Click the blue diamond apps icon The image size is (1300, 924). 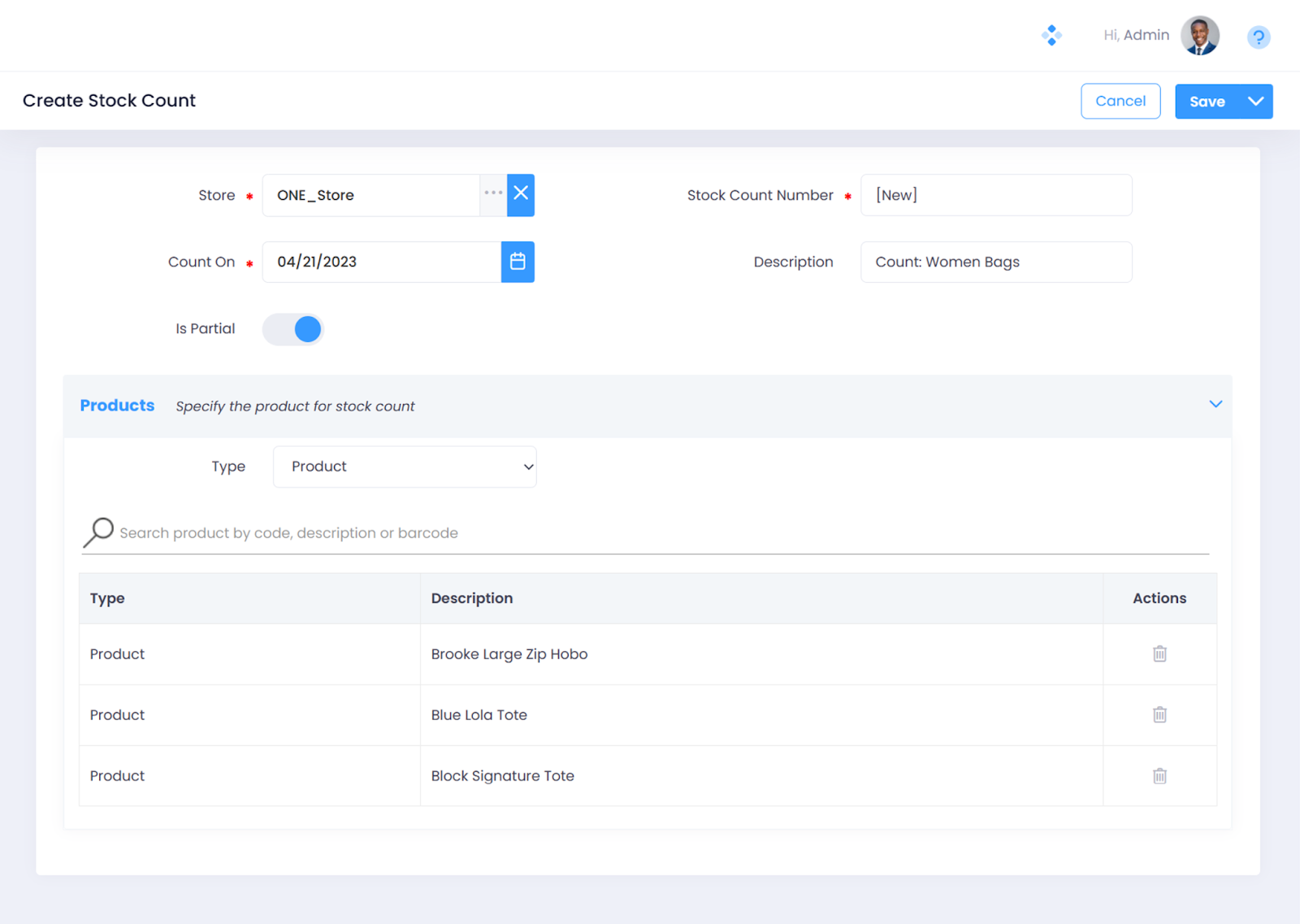pyautogui.click(x=1051, y=35)
